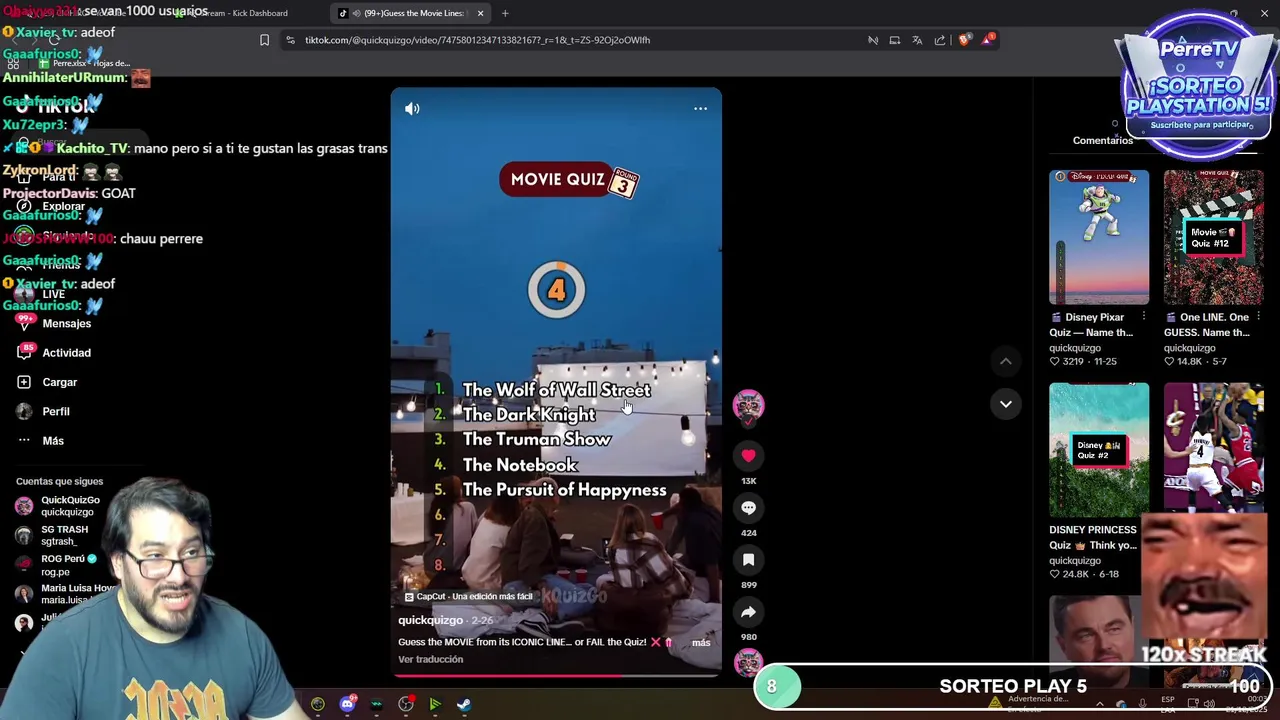
Task: Open the Disney Quiz #2 thumbnail
Action: [x=1099, y=450]
